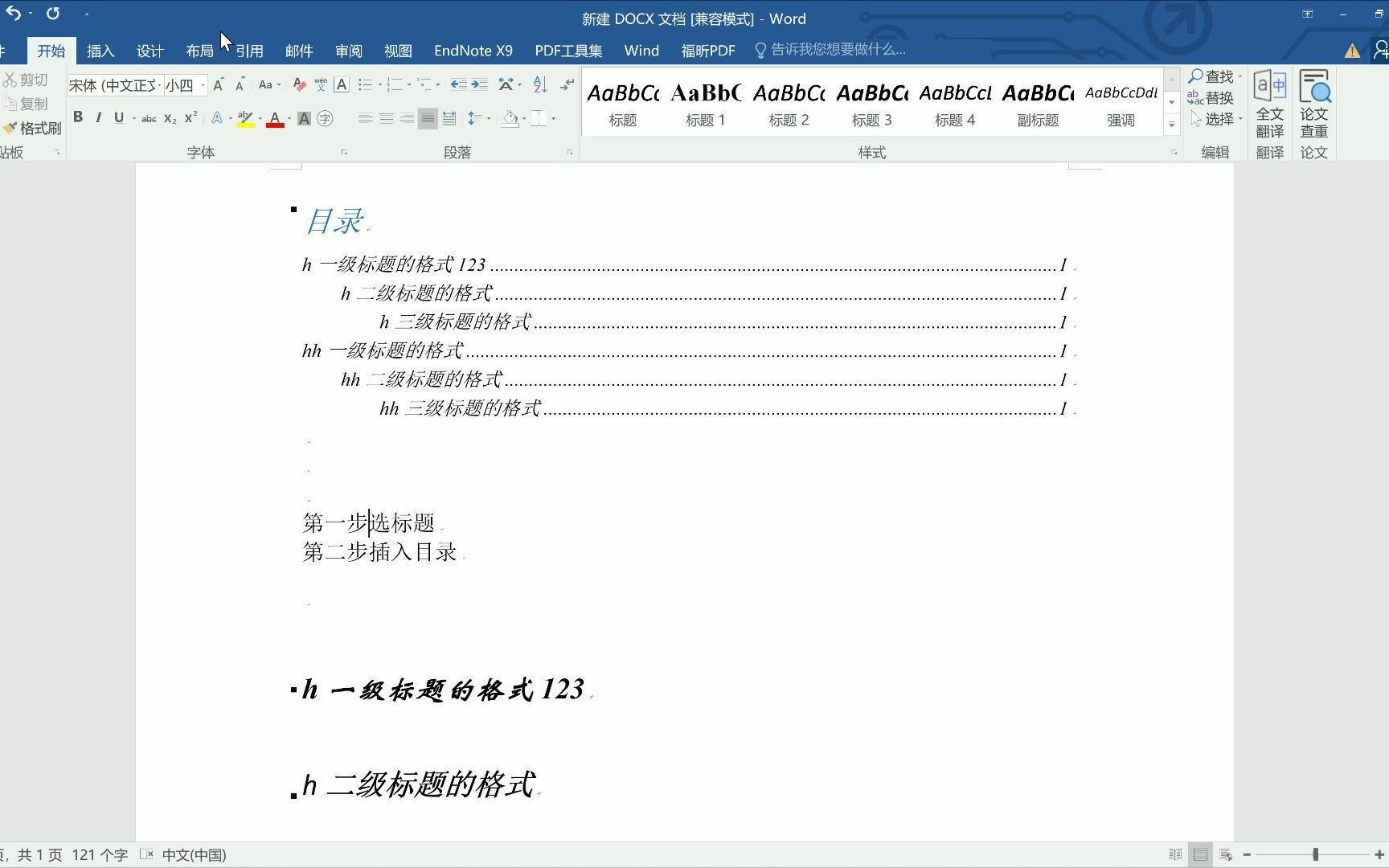Toggle Underline formatting
The image size is (1389, 868).
[119, 118]
